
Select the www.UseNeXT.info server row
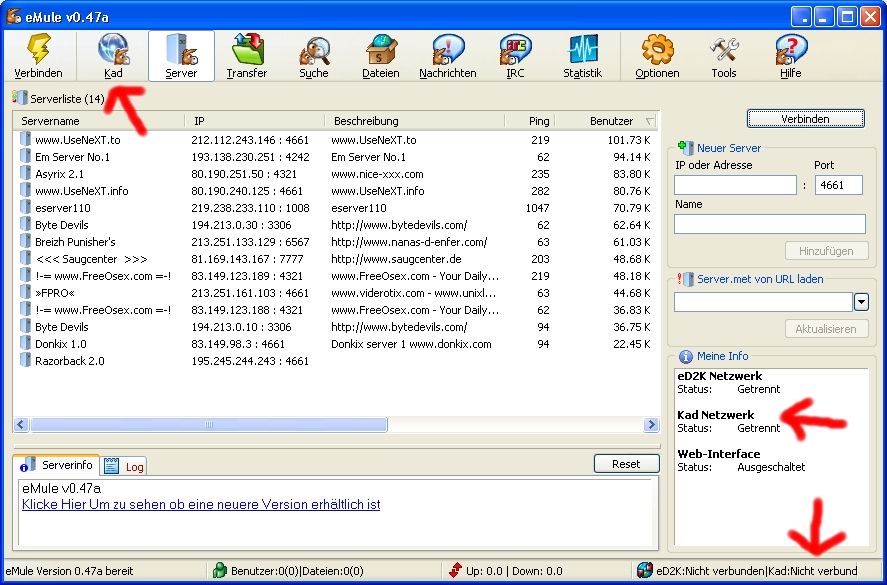[x=335, y=191]
